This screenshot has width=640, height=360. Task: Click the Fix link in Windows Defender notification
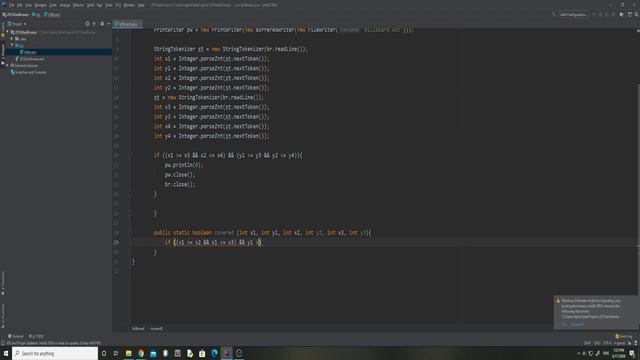564,324
